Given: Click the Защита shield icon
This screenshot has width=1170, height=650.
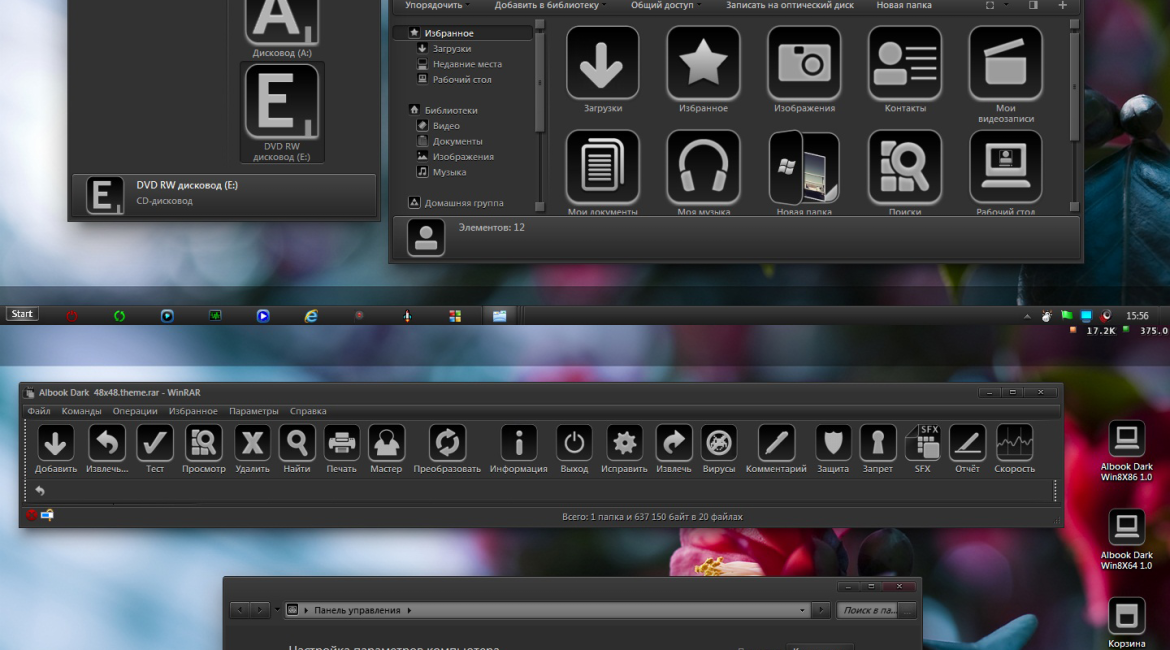Looking at the screenshot, I should point(833,443).
